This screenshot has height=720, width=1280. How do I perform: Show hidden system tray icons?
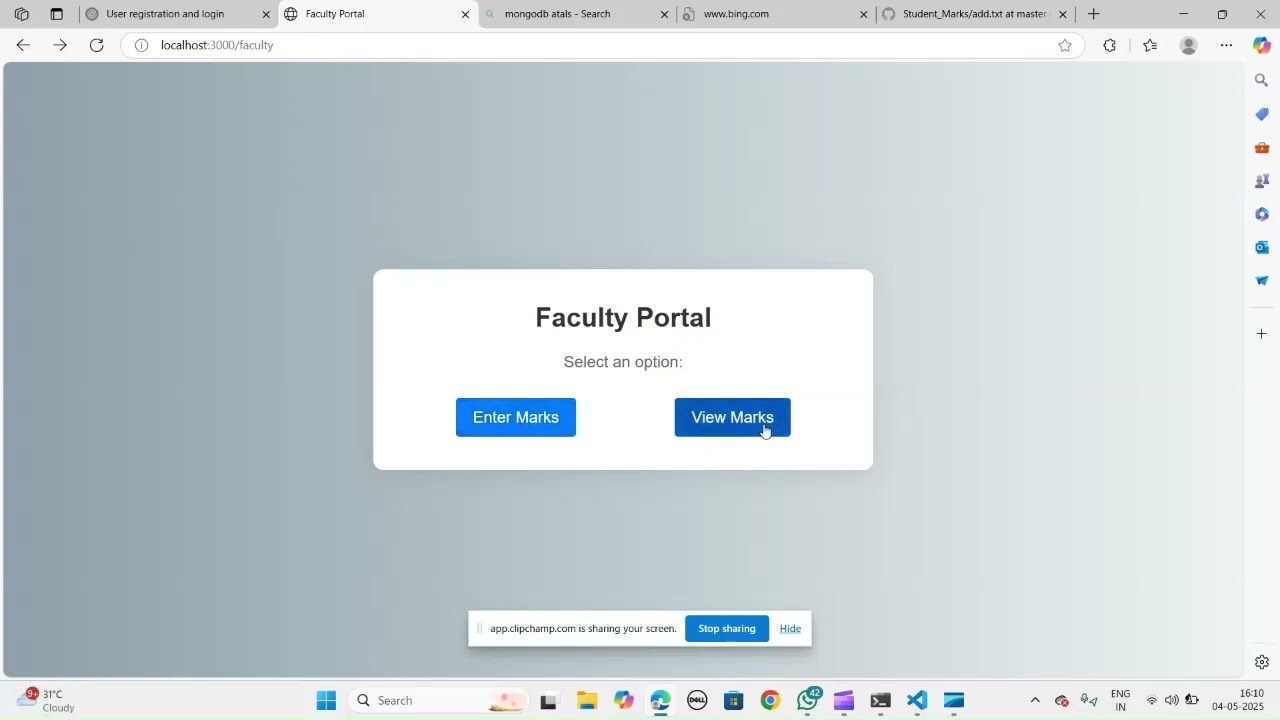pos(1035,700)
